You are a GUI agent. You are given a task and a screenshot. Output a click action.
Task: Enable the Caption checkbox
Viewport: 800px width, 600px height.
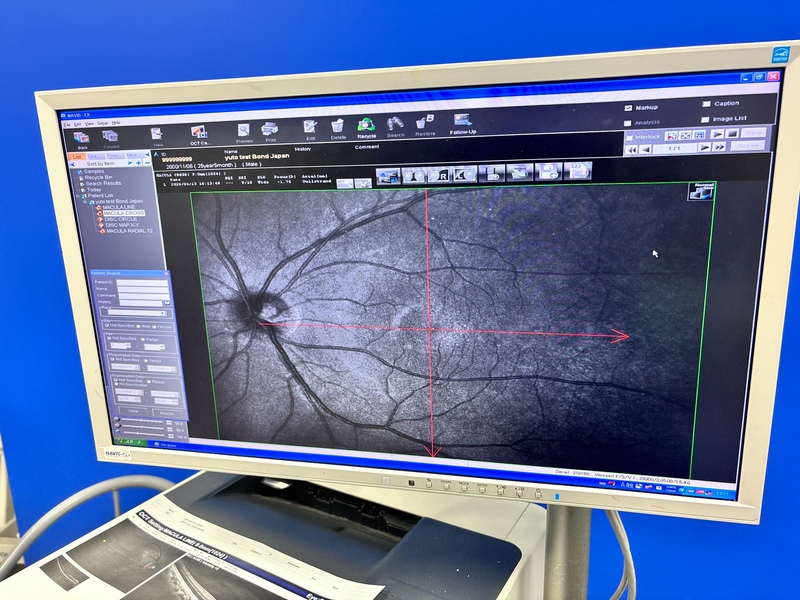(x=706, y=103)
